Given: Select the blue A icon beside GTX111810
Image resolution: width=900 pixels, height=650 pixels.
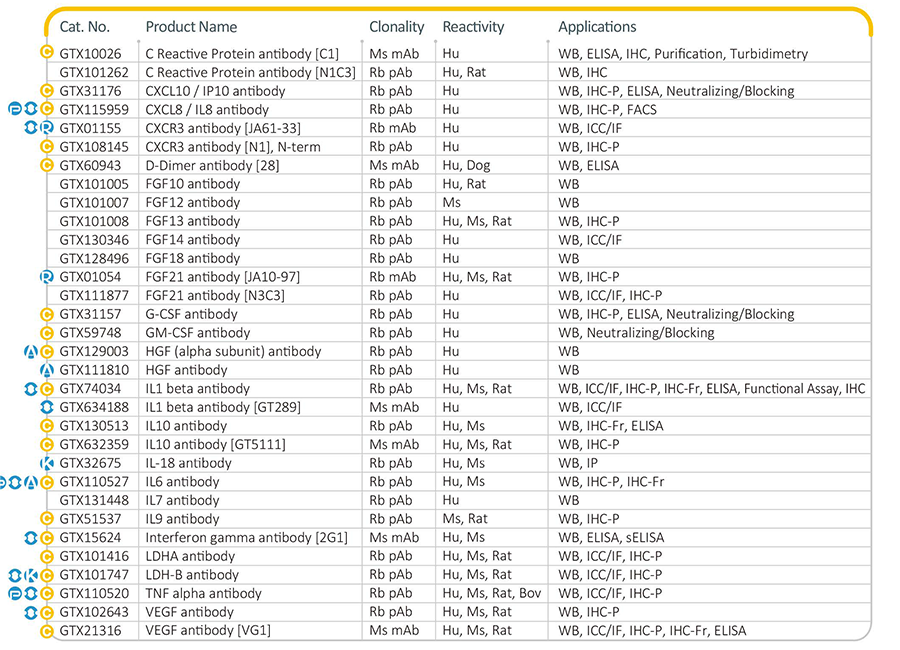Looking at the screenshot, I should click(47, 370).
